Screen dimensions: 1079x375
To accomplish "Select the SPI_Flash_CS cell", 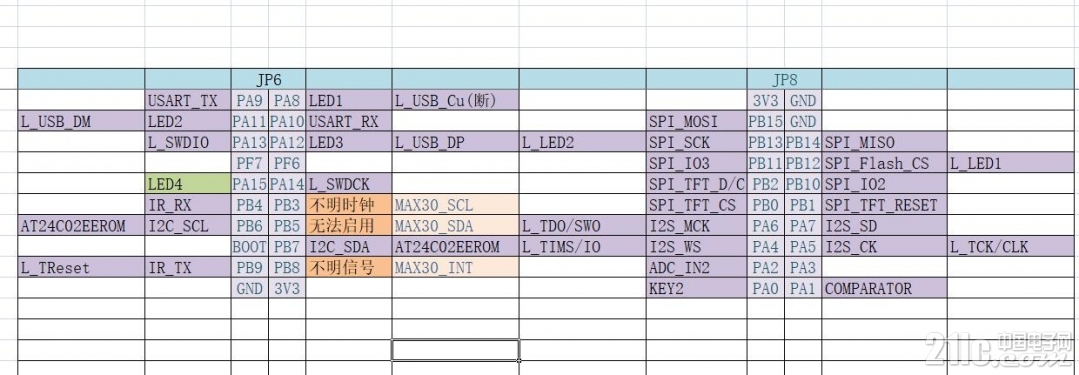I will pos(884,163).
